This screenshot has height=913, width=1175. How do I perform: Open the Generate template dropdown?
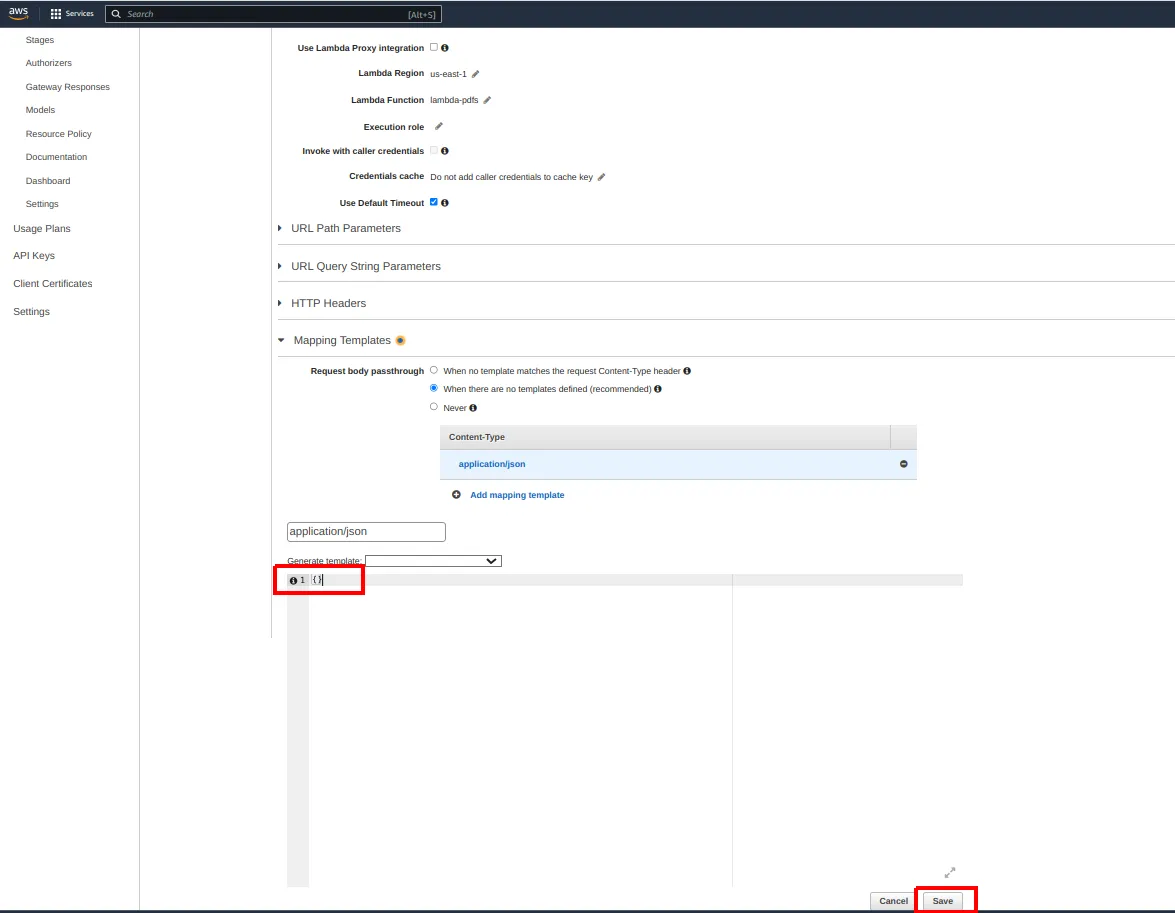433,561
